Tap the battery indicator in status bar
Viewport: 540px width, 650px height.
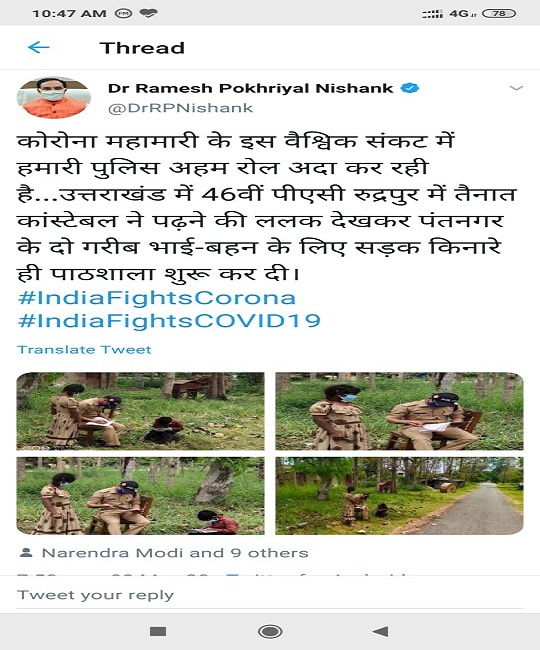[x=499, y=13]
